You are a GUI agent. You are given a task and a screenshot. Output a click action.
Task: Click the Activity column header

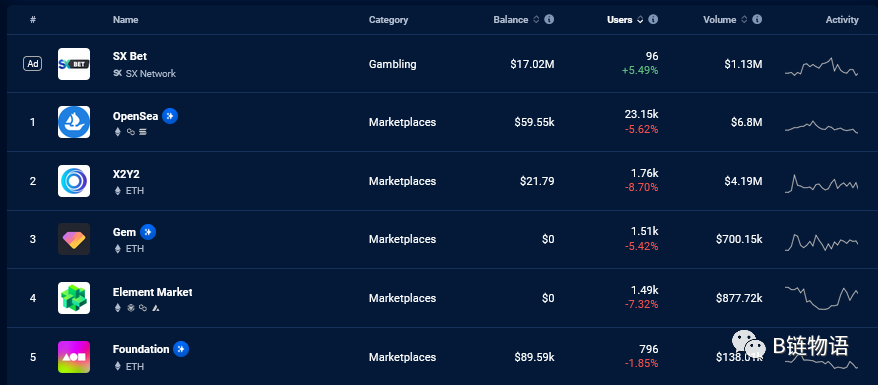842,20
